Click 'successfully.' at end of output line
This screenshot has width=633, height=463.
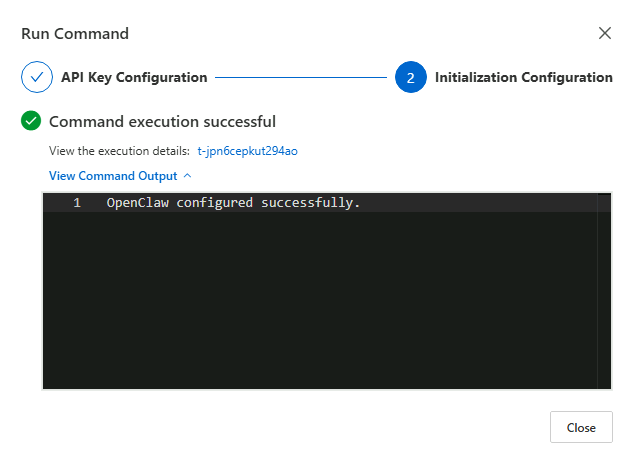310,203
